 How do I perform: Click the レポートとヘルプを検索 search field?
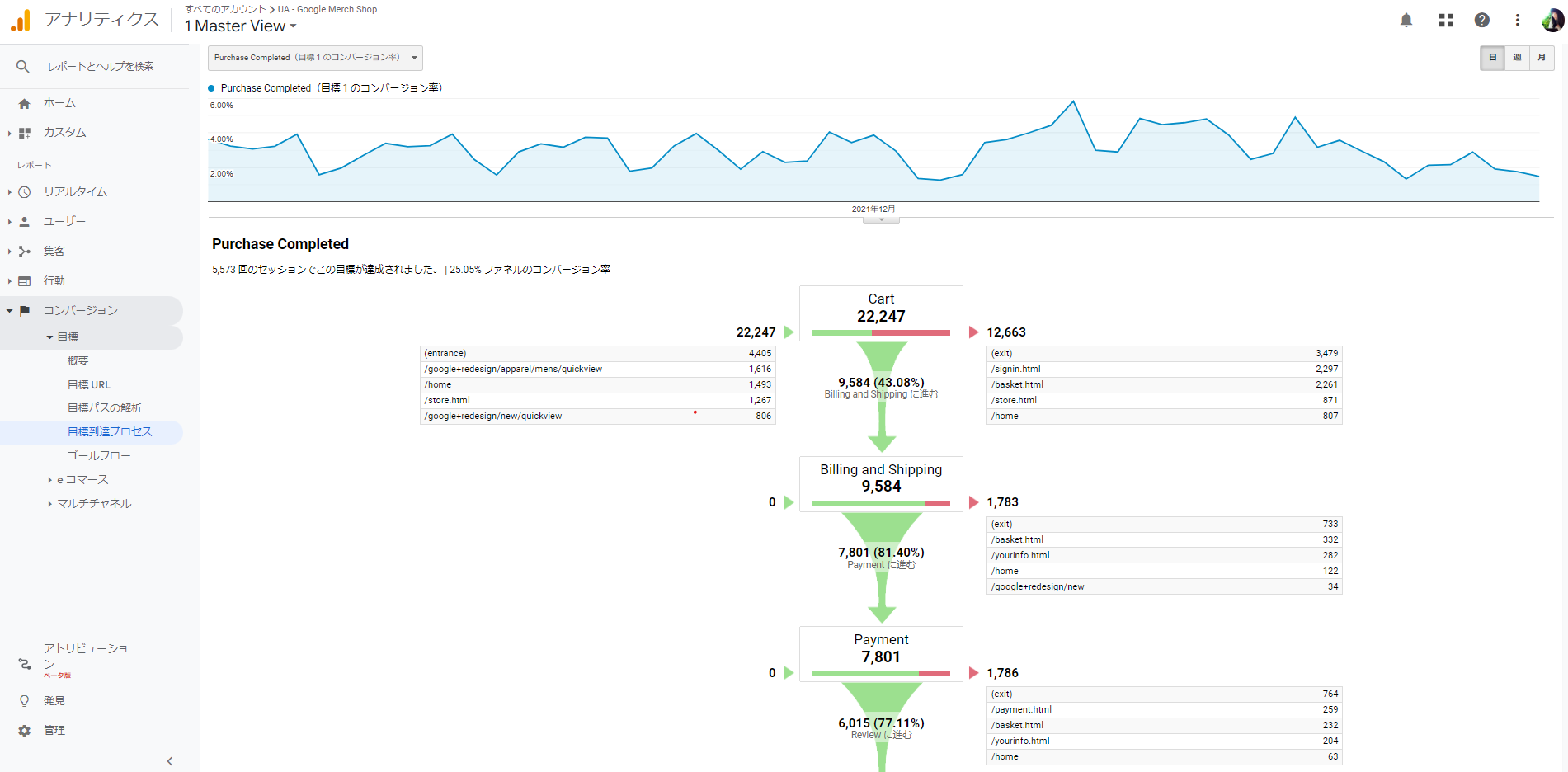coord(101,67)
